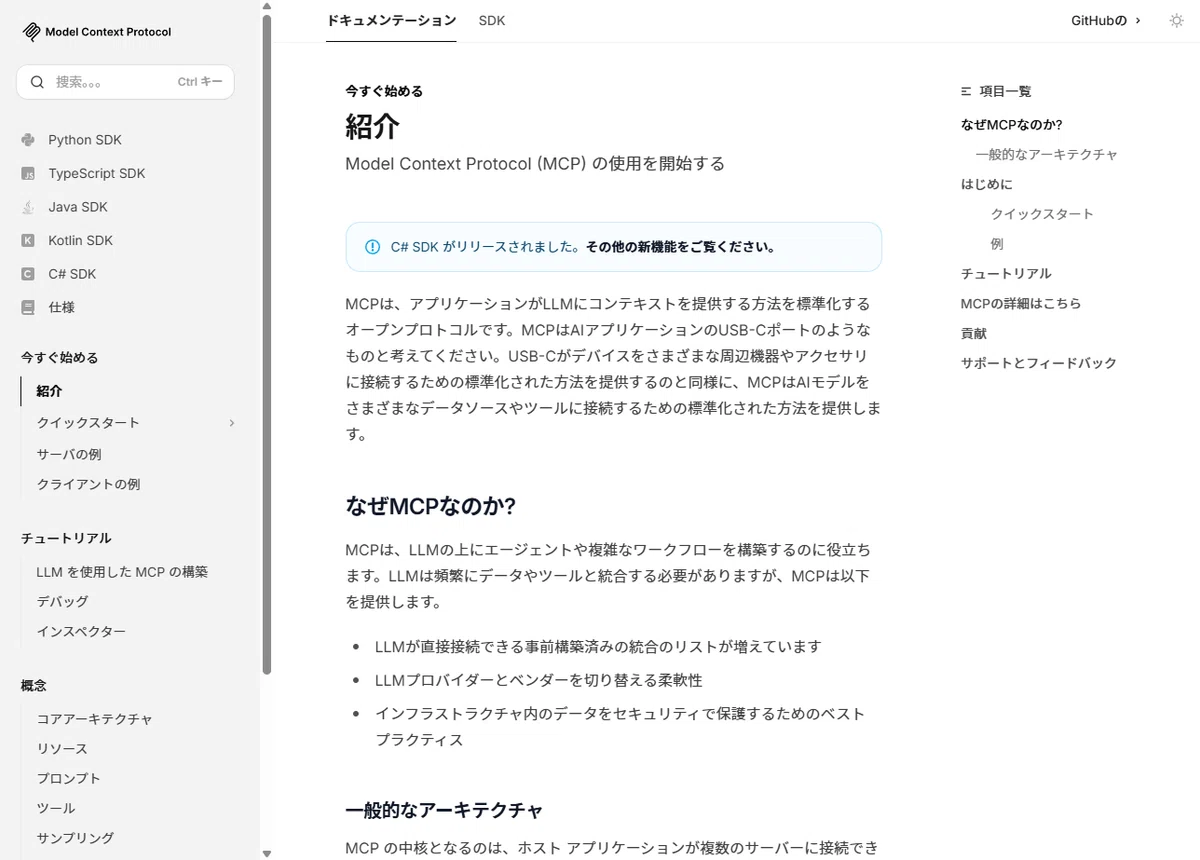Jump to MCPの詳細はこちら in table of contents
This screenshot has height=860, width=1200.
click(x=1021, y=304)
